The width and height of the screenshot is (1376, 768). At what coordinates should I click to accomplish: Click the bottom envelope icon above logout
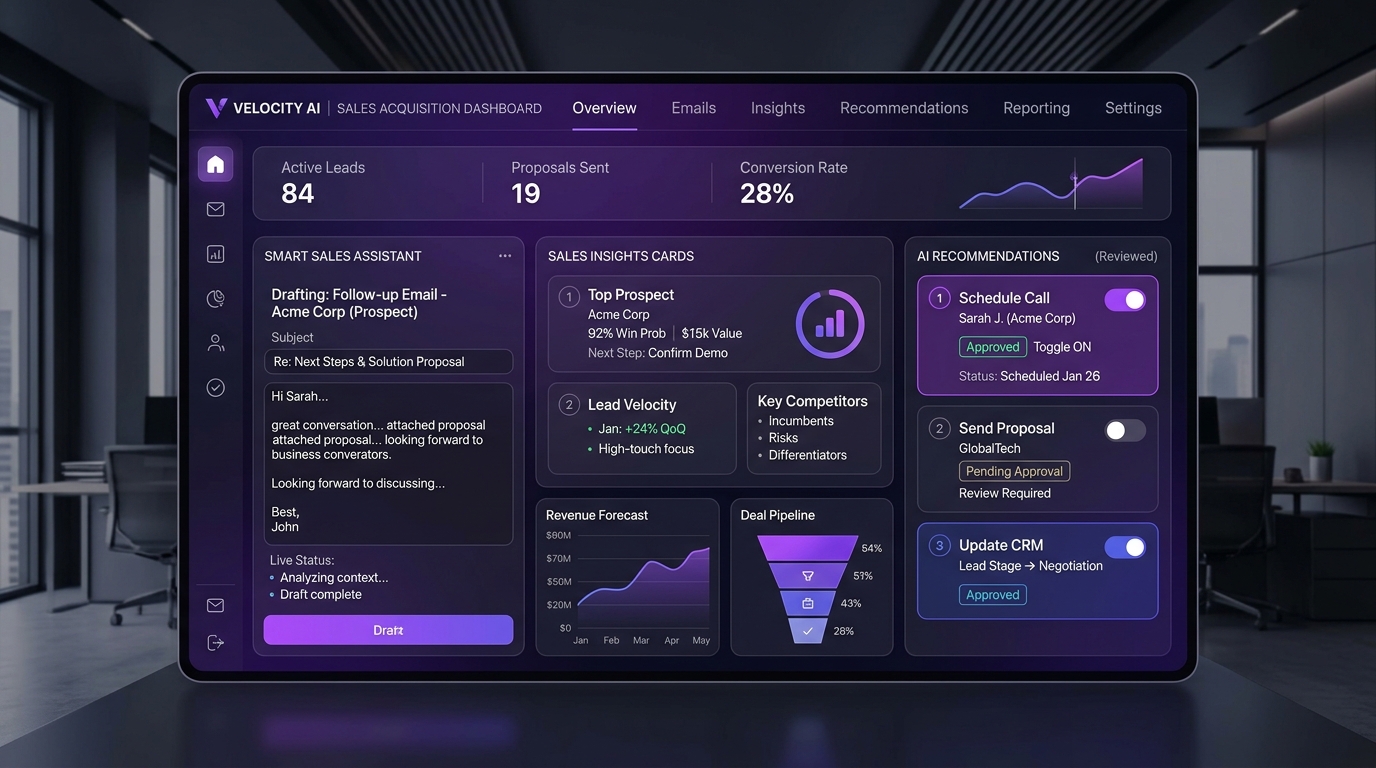click(215, 605)
